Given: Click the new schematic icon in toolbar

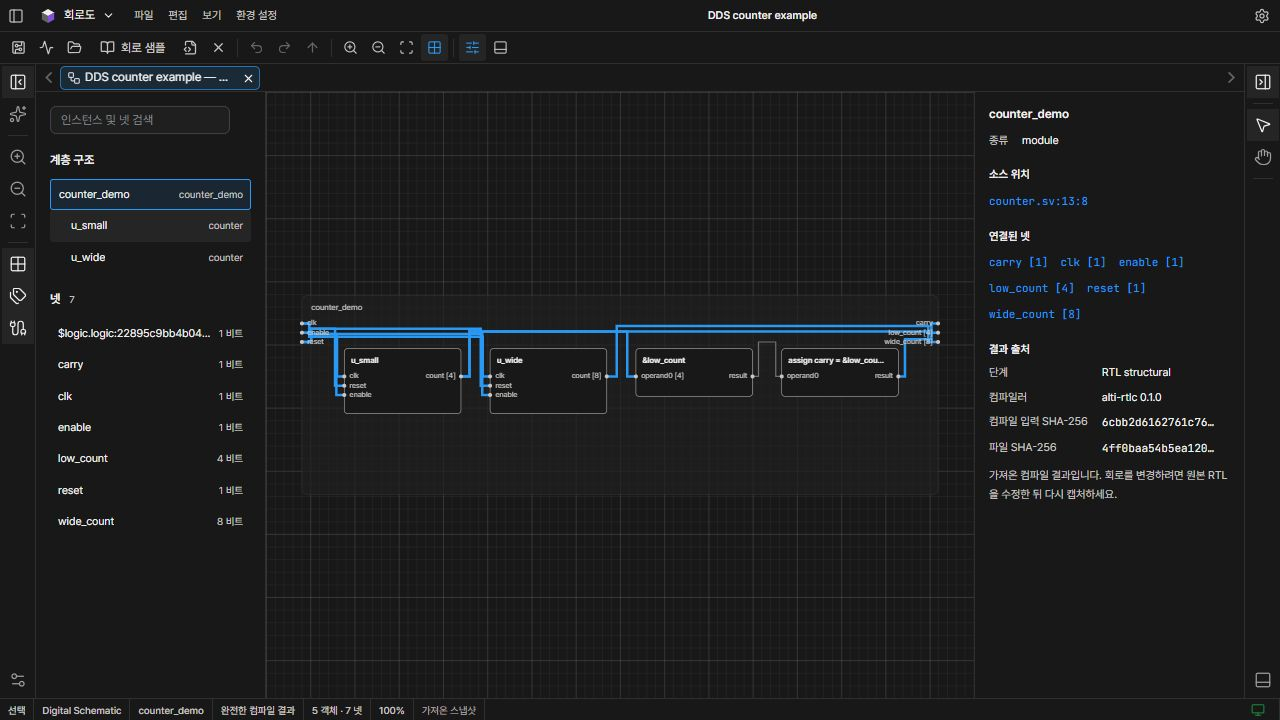Looking at the screenshot, I should click(18, 48).
